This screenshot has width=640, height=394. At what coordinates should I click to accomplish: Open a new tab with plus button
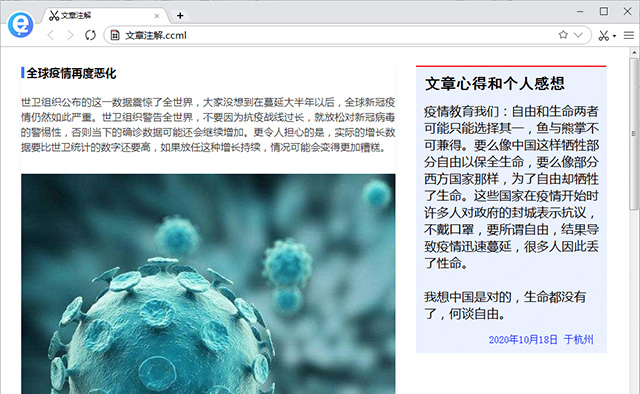(180, 16)
